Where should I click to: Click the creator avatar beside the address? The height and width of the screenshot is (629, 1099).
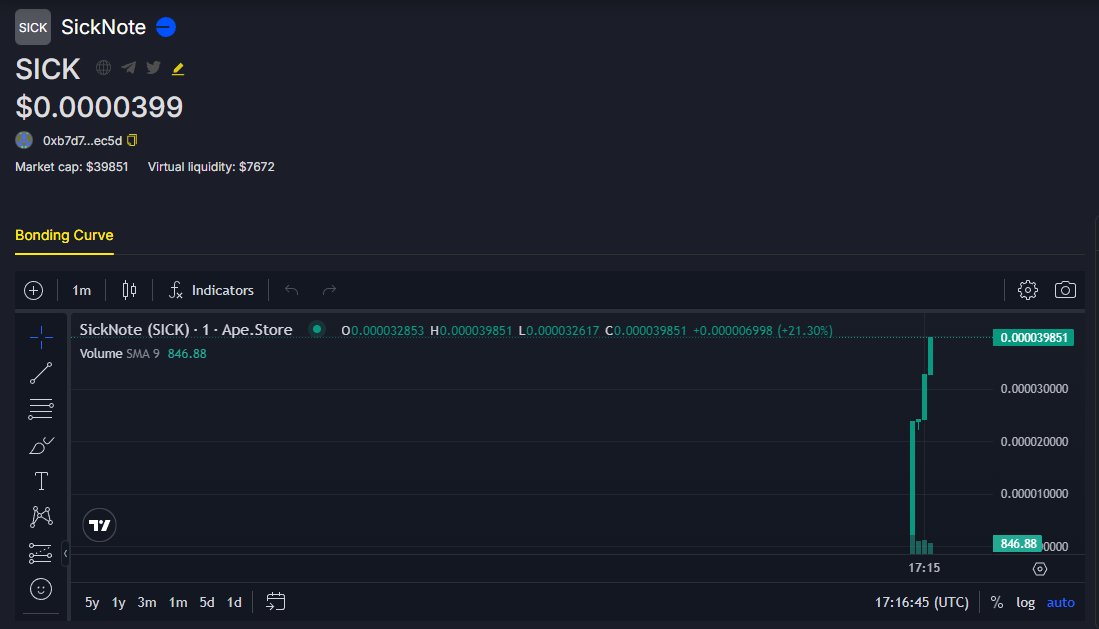[x=24, y=140]
